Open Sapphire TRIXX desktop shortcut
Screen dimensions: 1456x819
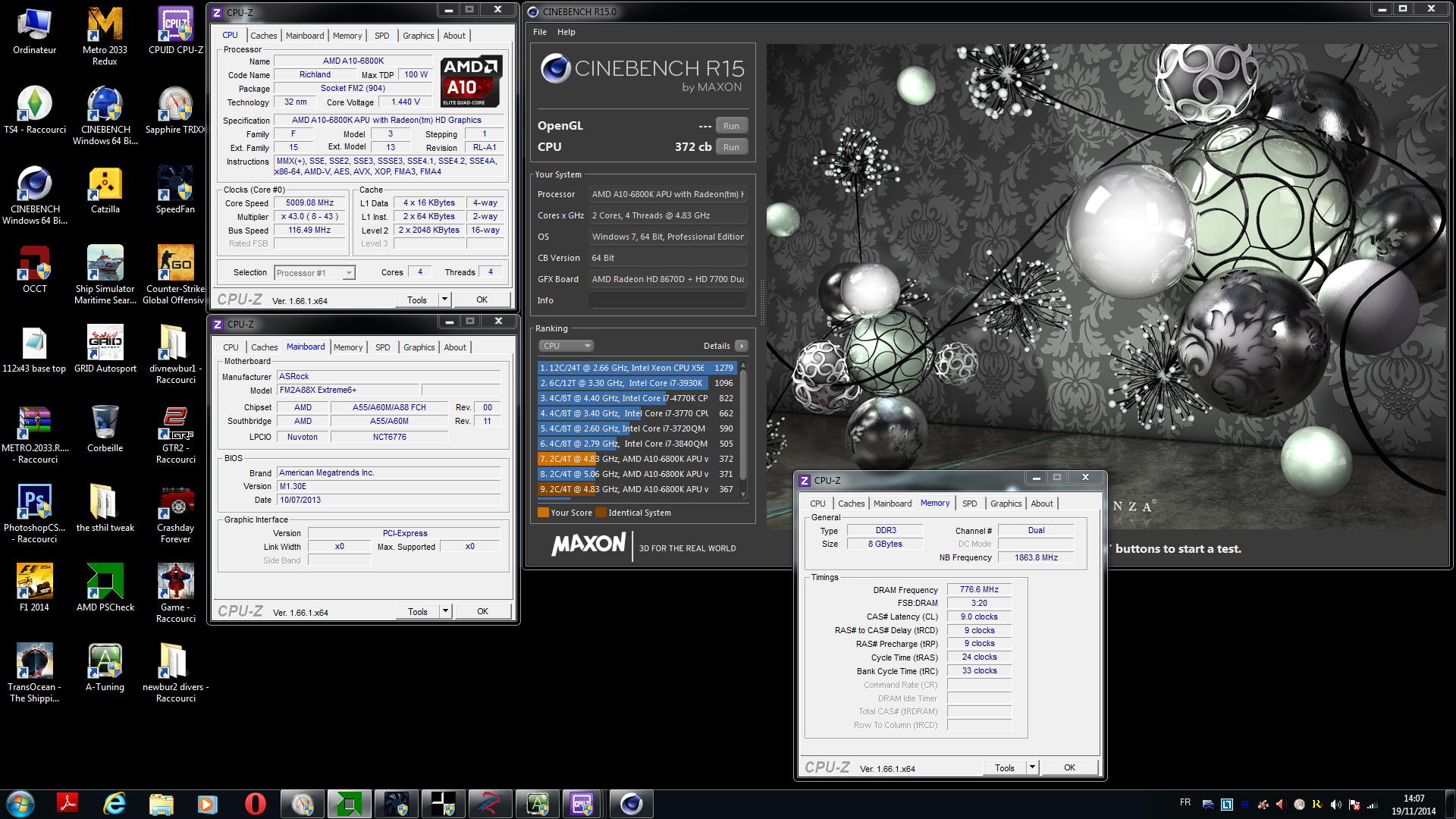coord(175,111)
